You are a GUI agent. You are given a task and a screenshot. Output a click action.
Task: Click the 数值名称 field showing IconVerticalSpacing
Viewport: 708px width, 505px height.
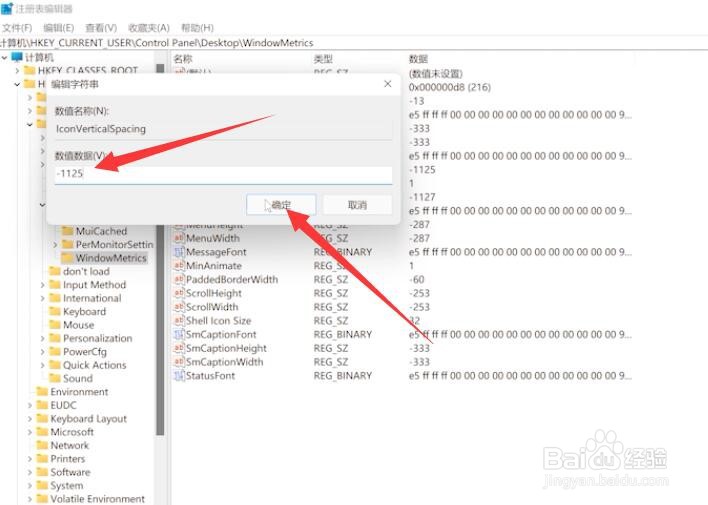(x=224, y=129)
